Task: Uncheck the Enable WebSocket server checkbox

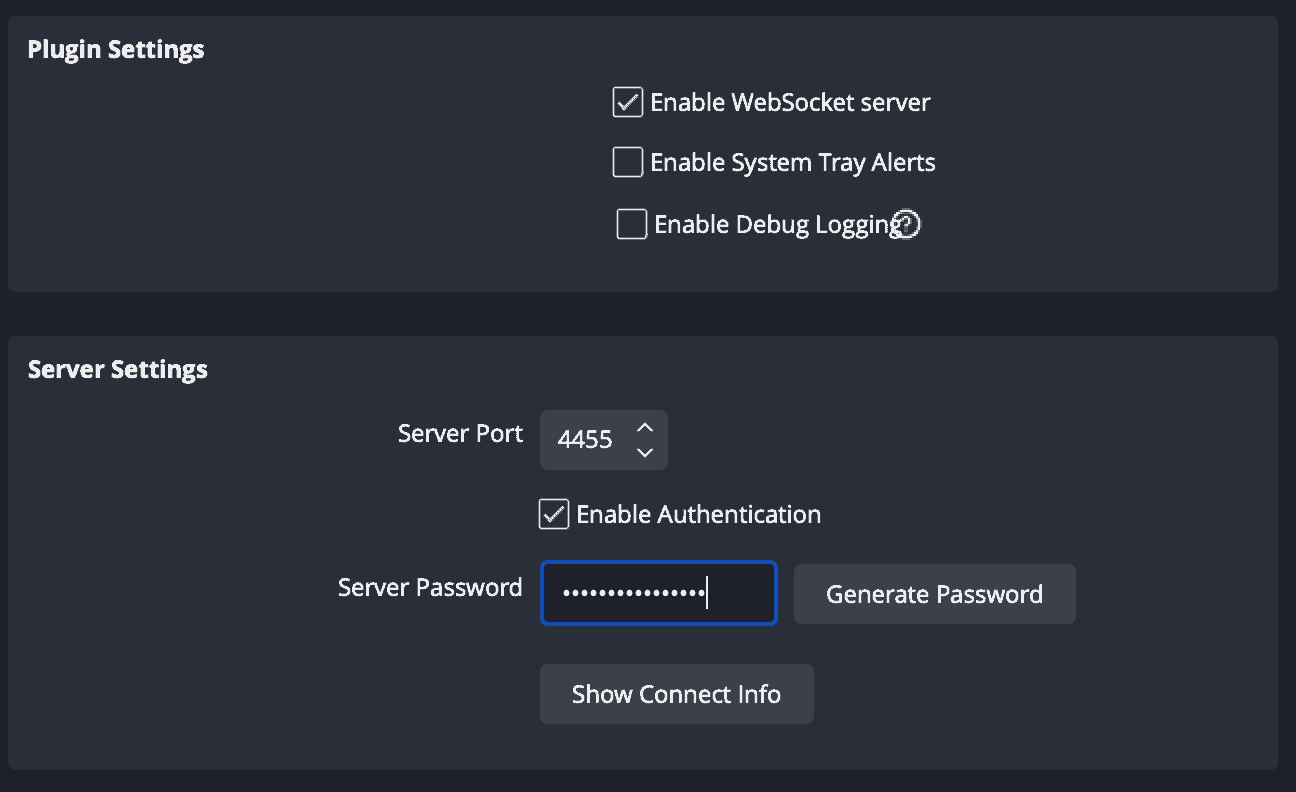Action: tap(627, 102)
